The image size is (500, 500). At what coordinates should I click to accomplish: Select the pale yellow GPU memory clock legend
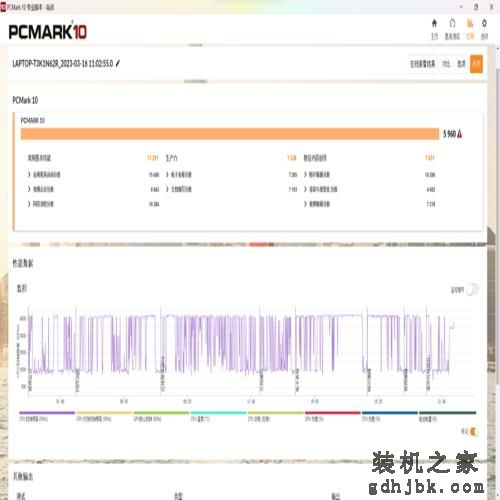pyautogui.click(x=104, y=416)
